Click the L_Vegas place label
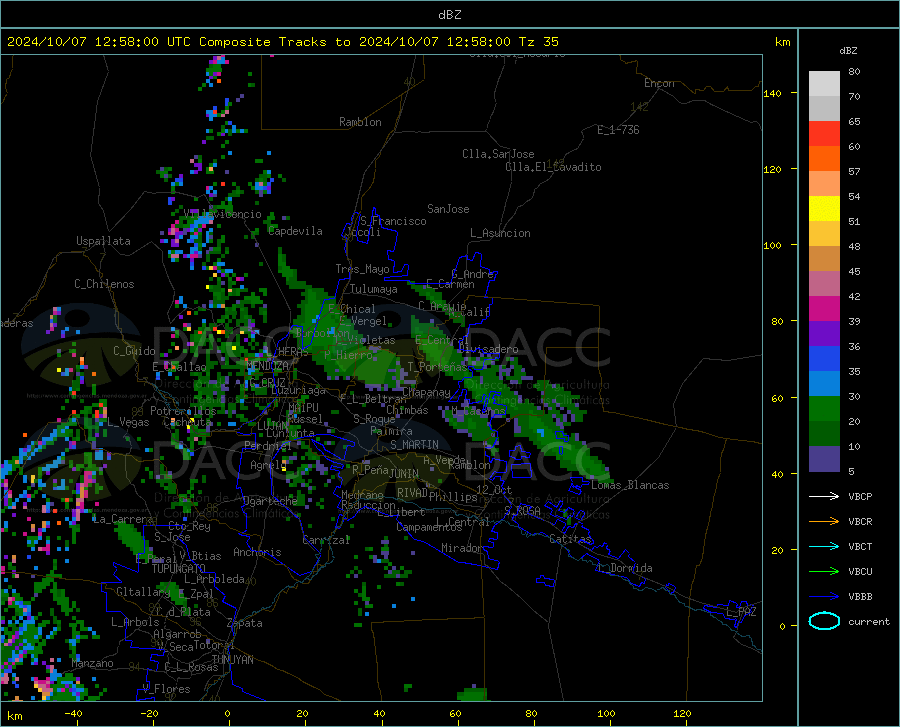Viewport: 900px width, 727px height. (x=129, y=422)
